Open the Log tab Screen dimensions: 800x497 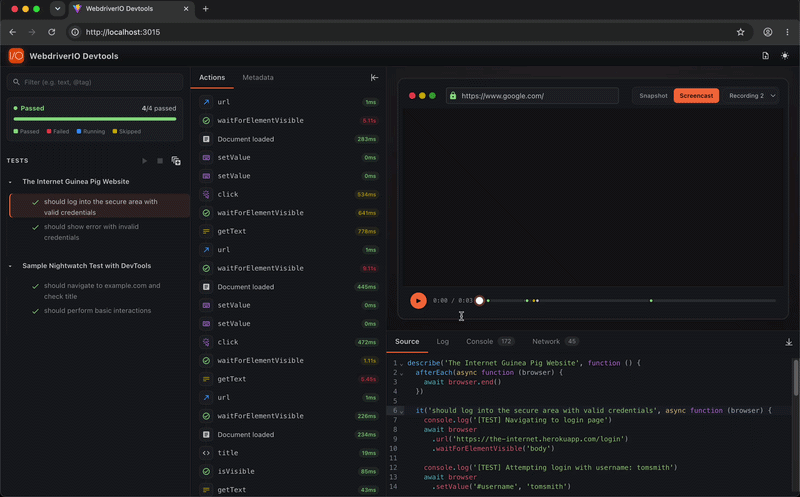click(442, 341)
